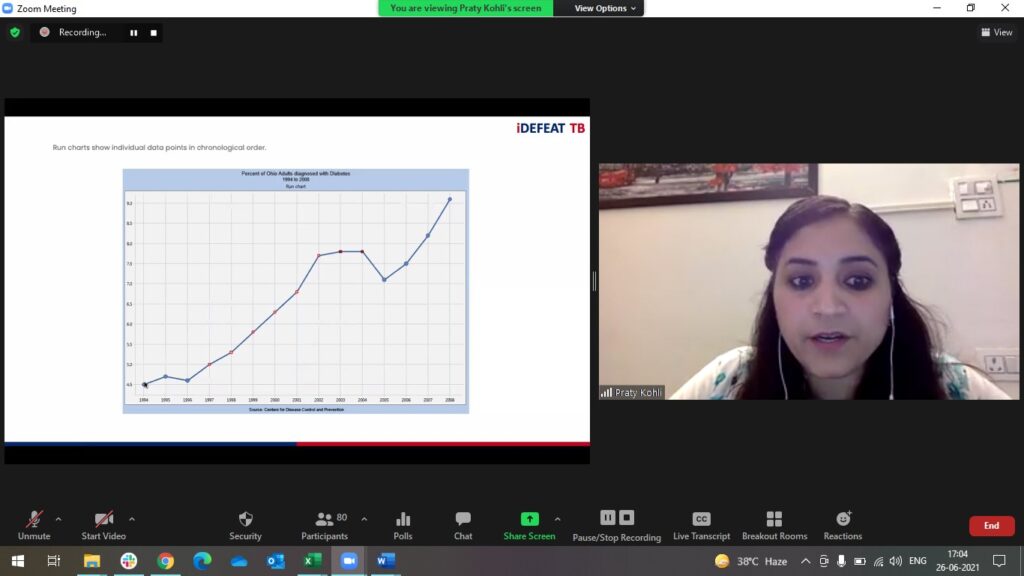Click the red End meeting button
Viewport: 1024px width, 576px height.
point(991,526)
